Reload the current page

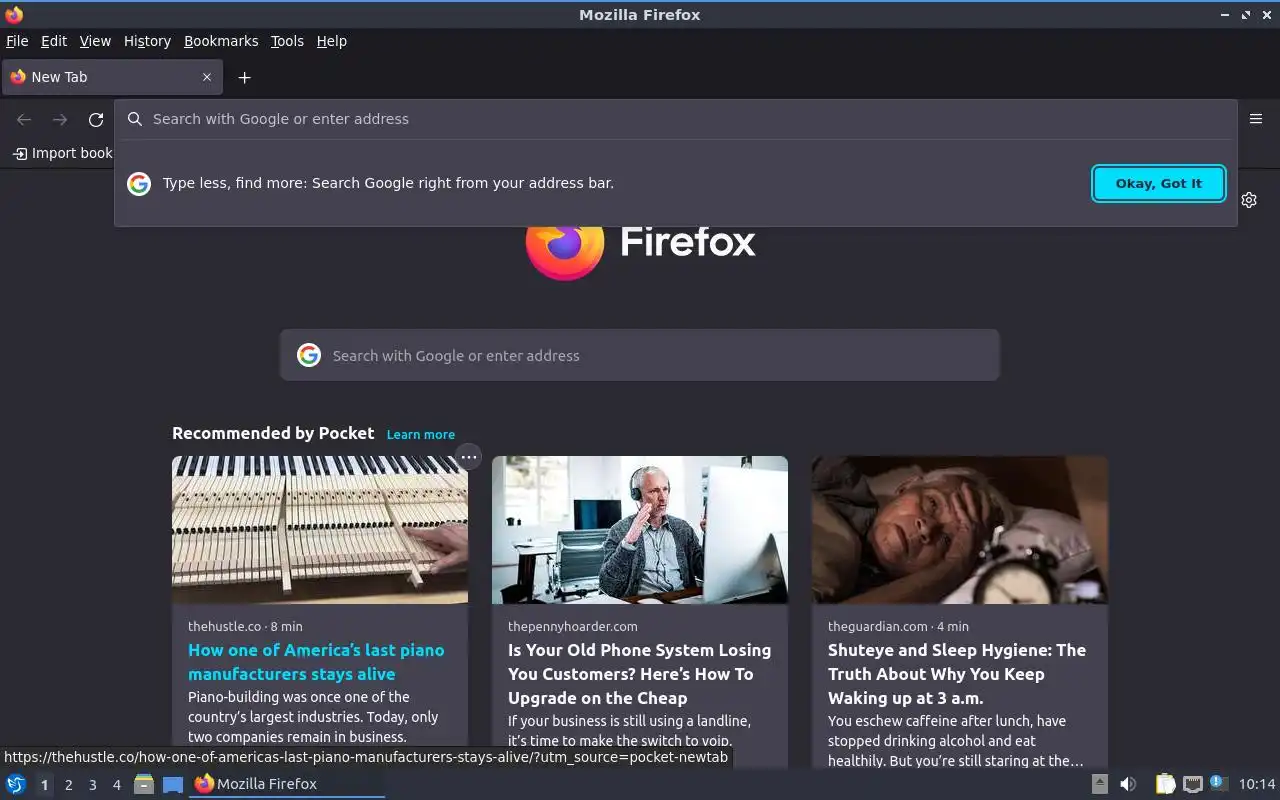coord(96,120)
